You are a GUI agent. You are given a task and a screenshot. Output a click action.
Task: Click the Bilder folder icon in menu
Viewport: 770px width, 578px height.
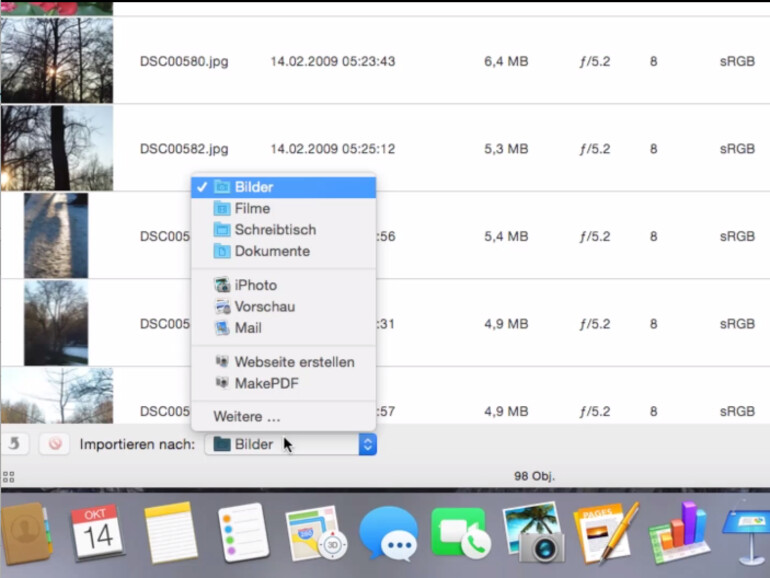click(x=222, y=187)
